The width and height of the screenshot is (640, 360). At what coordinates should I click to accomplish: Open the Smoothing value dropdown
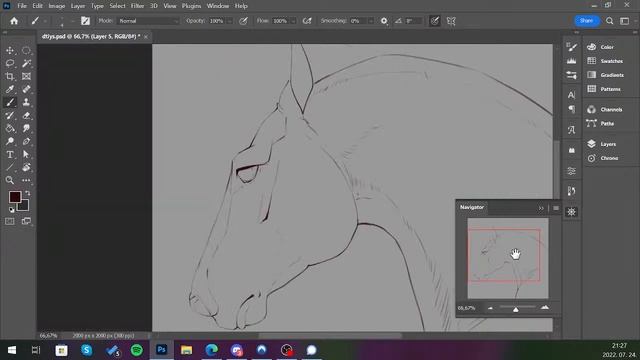(371, 21)
